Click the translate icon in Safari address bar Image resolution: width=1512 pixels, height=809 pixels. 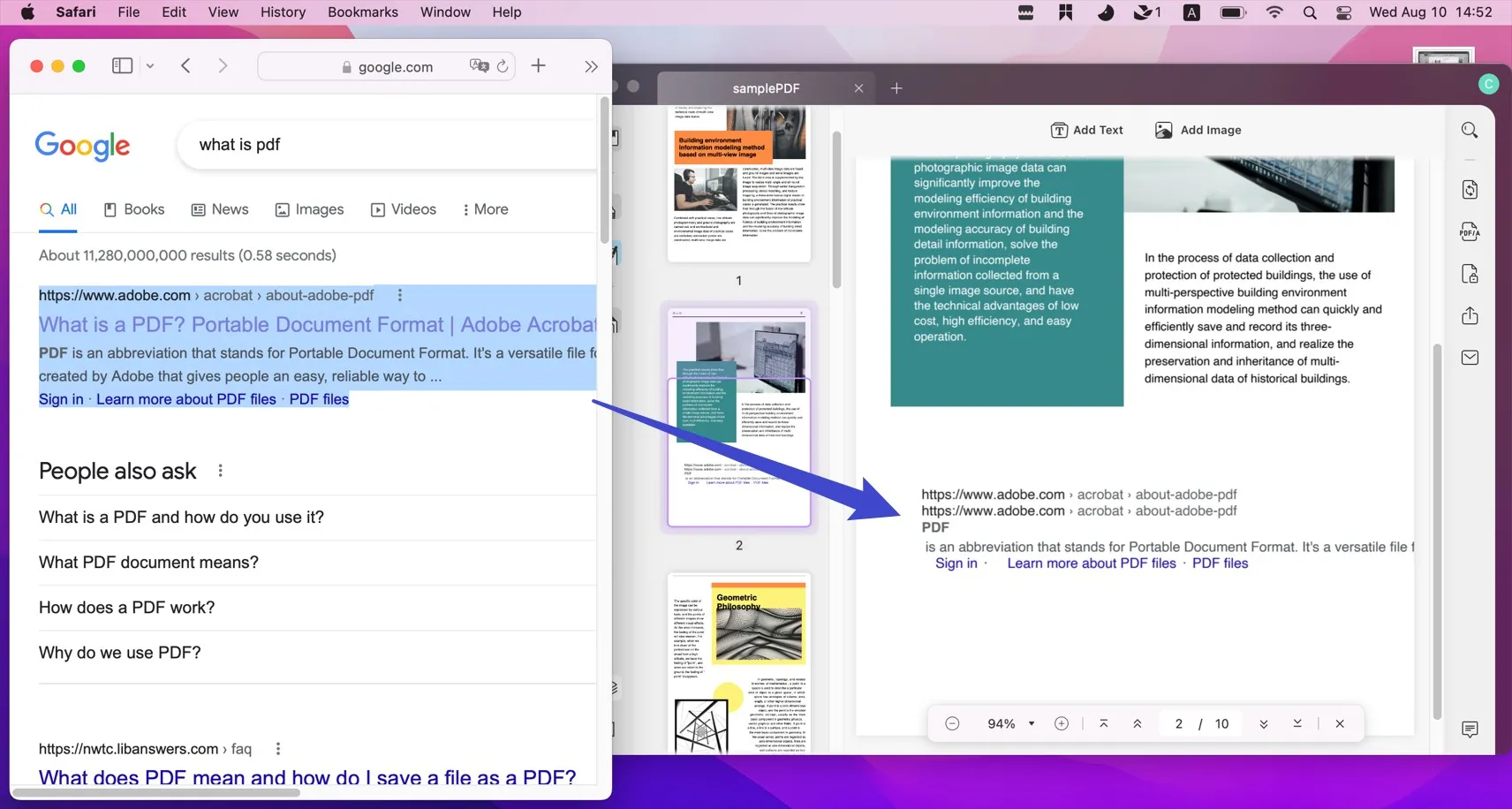[x=479, y=66]
